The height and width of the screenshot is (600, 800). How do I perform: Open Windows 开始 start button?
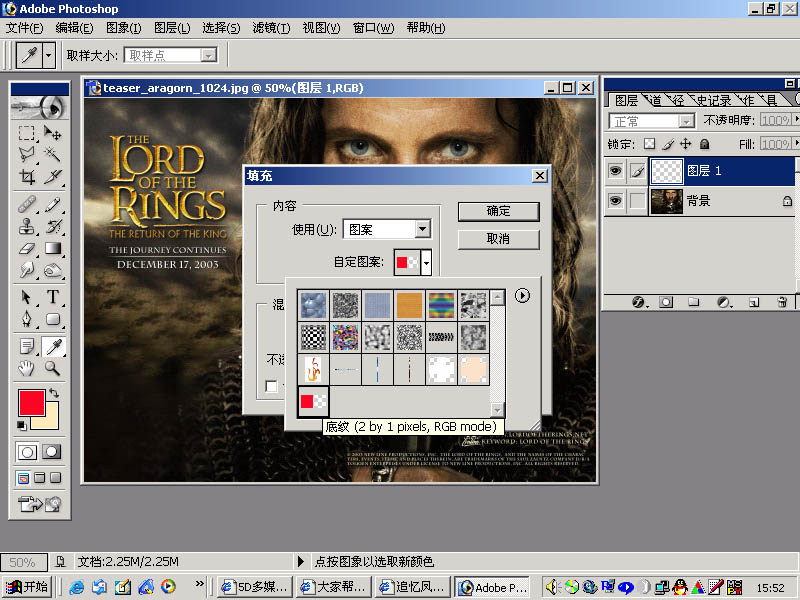click(27, 587)
